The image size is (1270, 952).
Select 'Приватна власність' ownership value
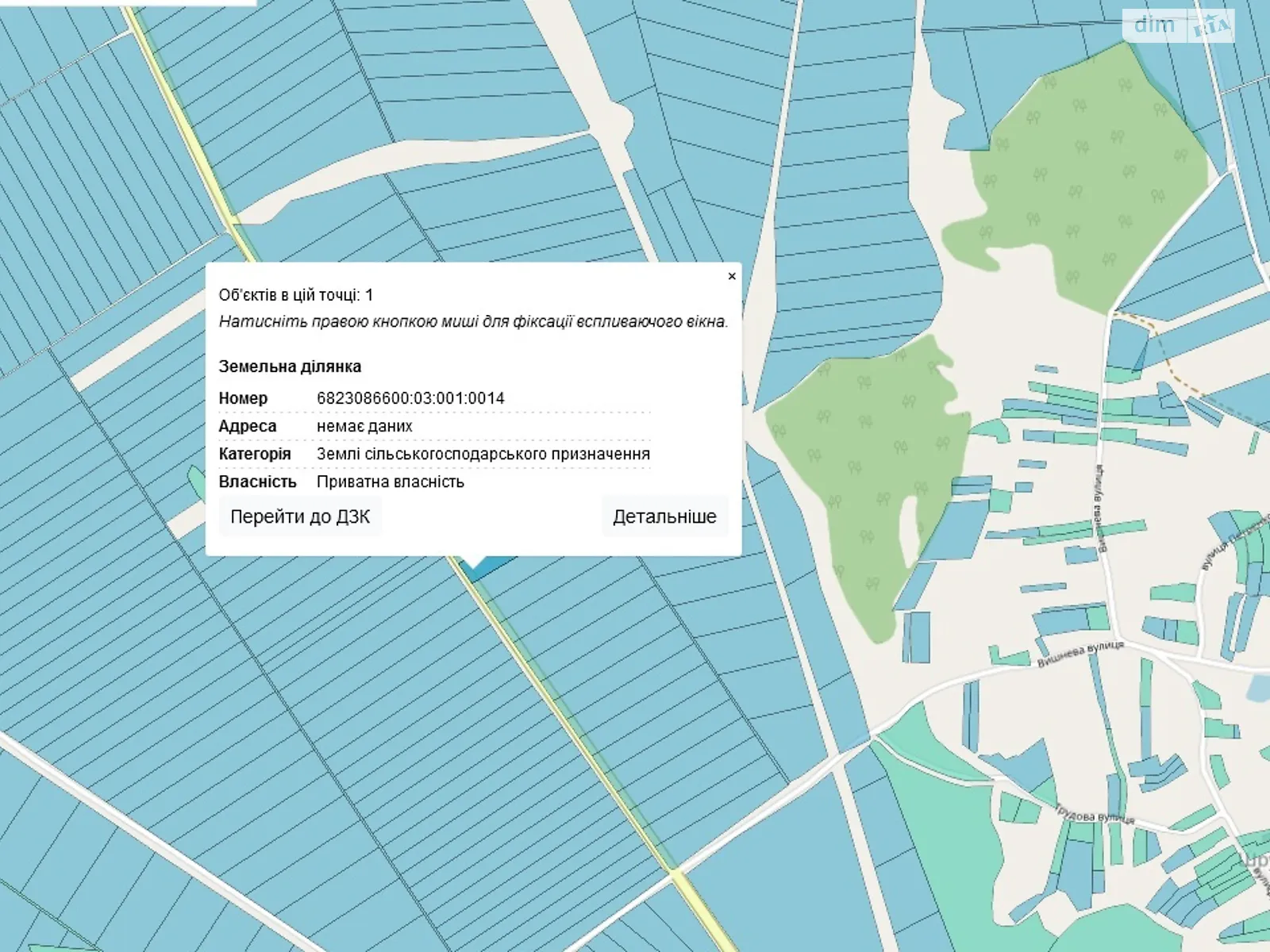point(391,482)
